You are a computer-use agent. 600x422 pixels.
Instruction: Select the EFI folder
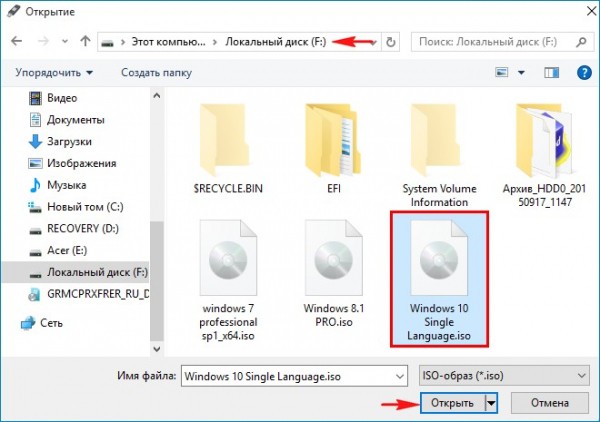point(334,149)
